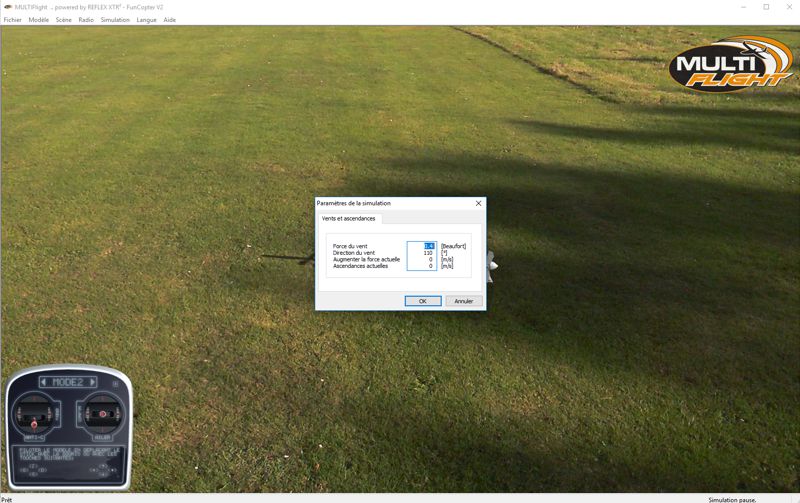800x503 pixels.
Task: Select the Vents et ascendances tab
Action: point(349,218)
